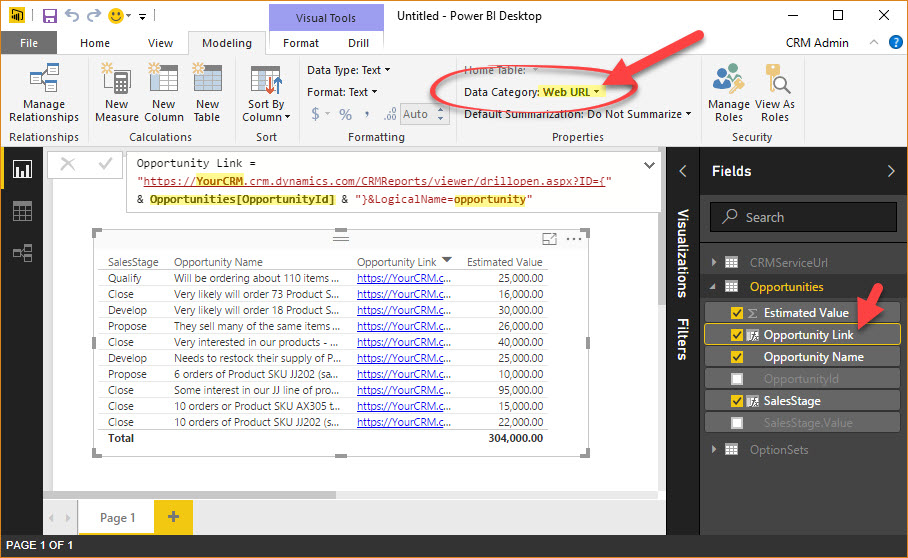The width and height of the screenshot is (908, 558).
Task: Switch to the Format tab
Action: pyautogui.click(x=301, y=43)
